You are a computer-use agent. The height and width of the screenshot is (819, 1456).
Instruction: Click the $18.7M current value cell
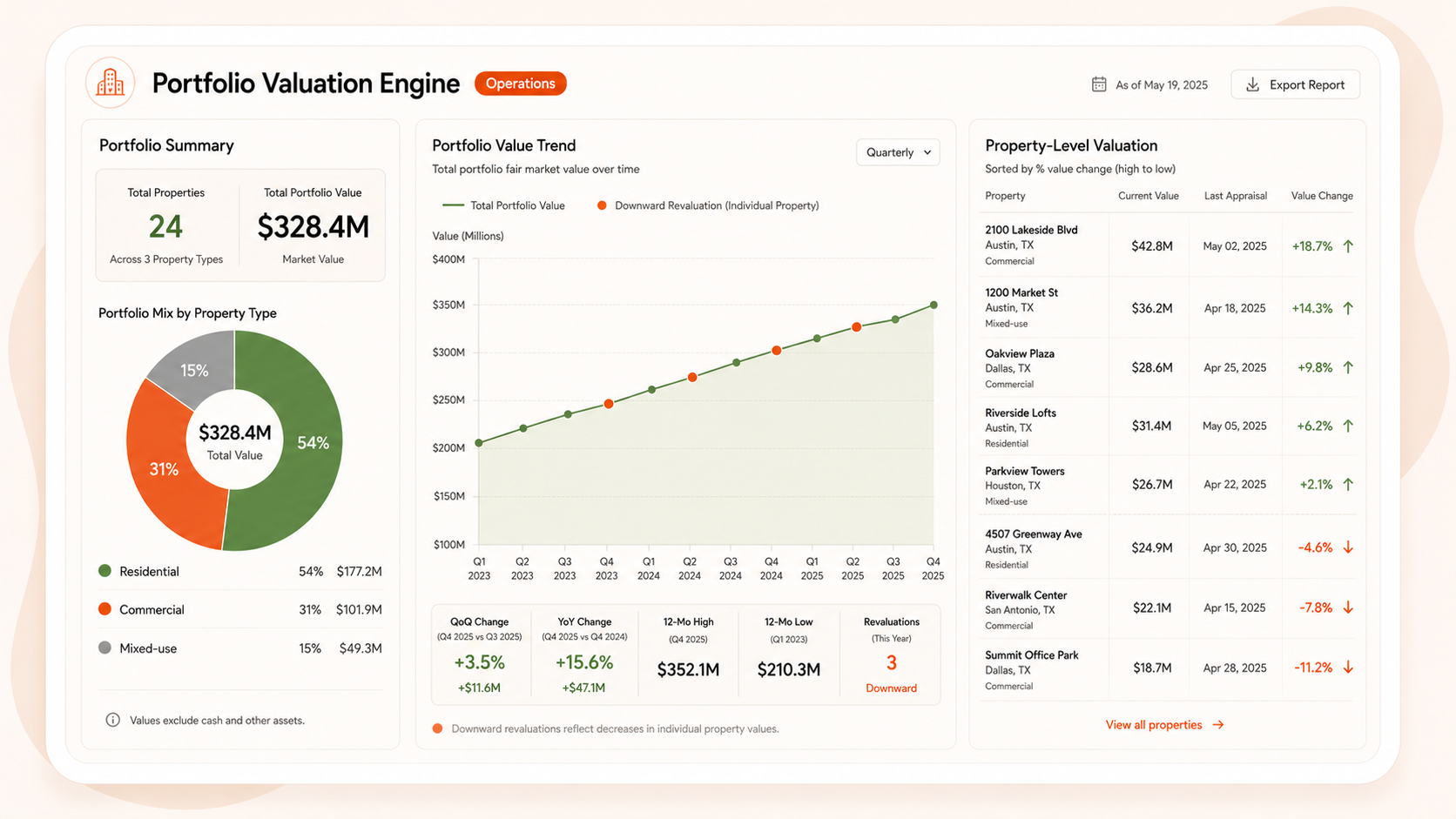click(x=1152, y=668)
